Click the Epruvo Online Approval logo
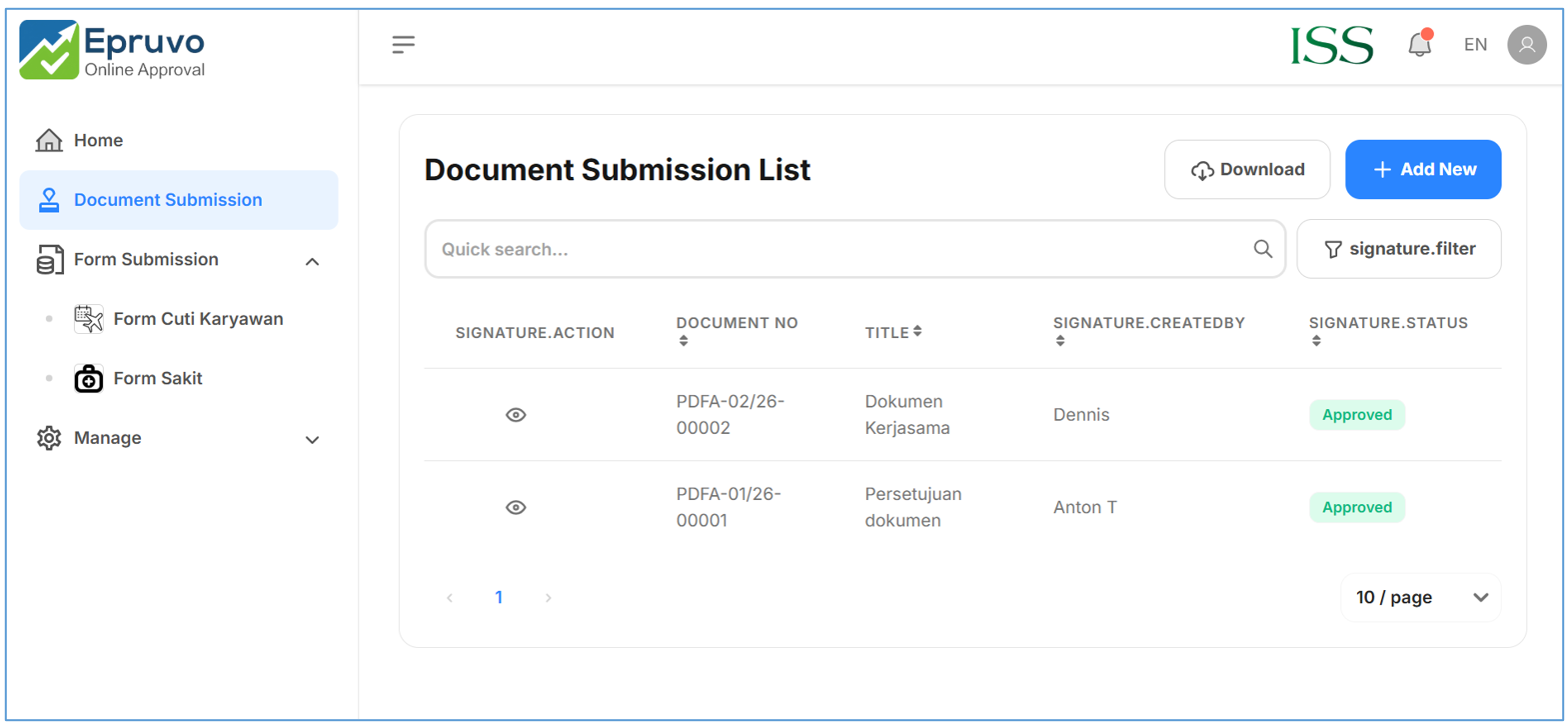Screen dimensions: 1568x727 pos(112,50)
